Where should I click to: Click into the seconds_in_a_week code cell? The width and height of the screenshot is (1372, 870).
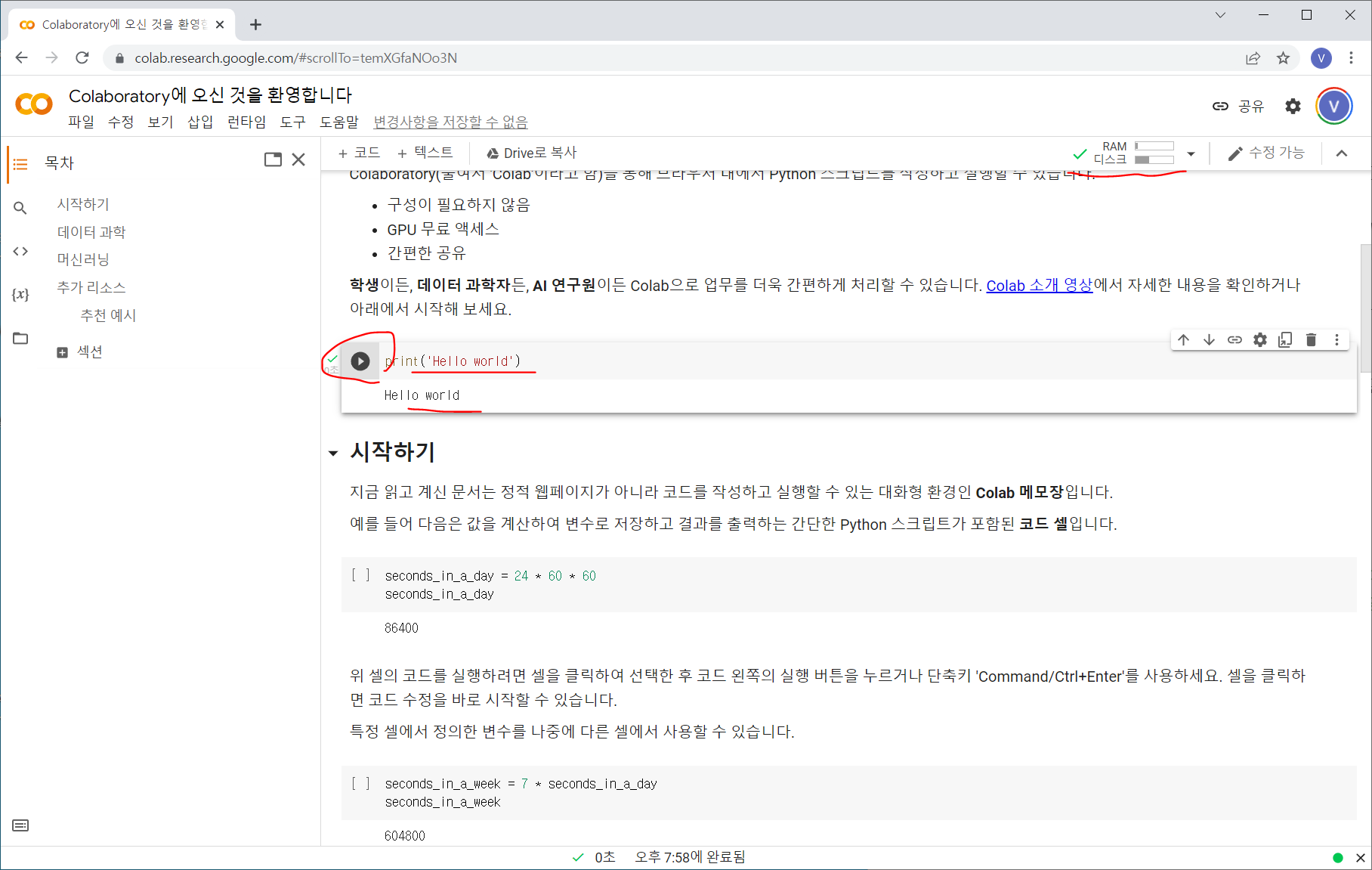point(848,793)
